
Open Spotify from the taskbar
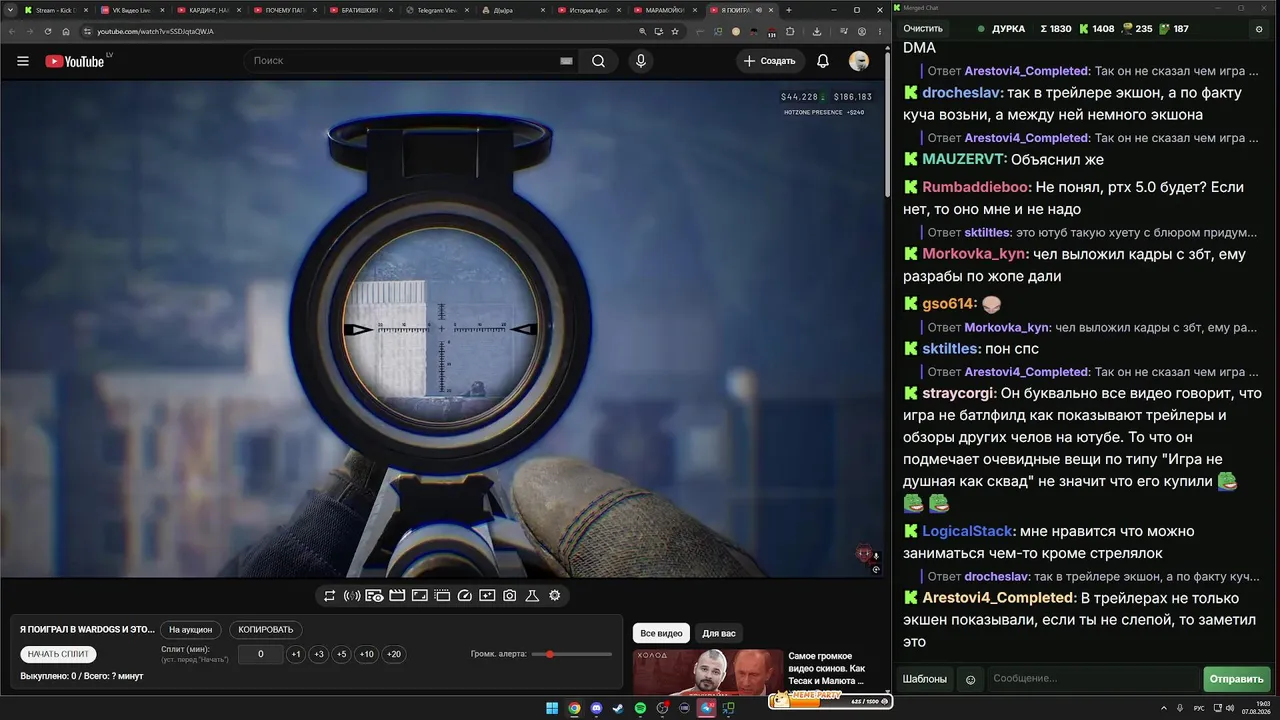[641, 709]
